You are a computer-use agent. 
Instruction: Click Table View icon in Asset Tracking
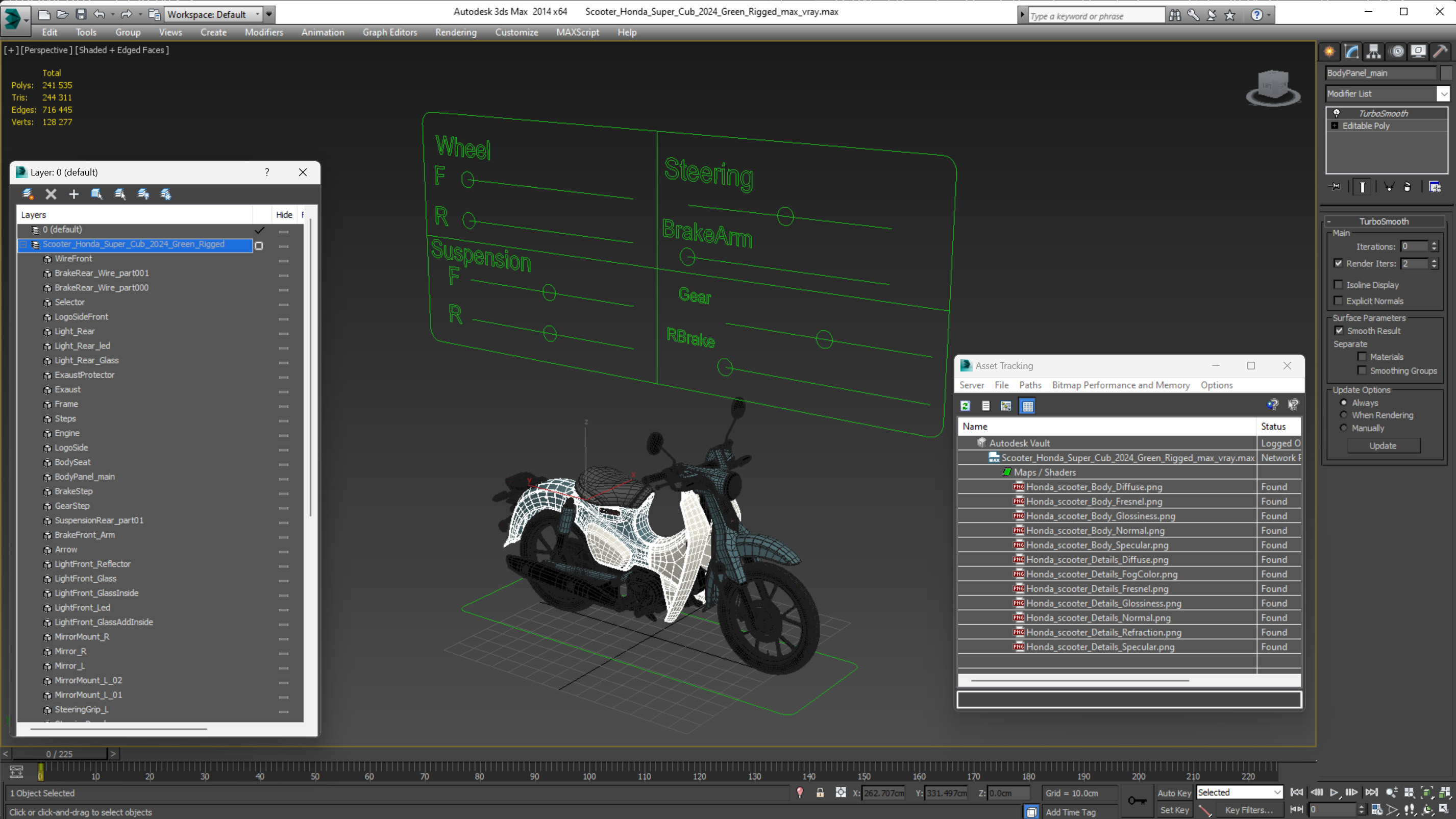(x=1027, y=405)
